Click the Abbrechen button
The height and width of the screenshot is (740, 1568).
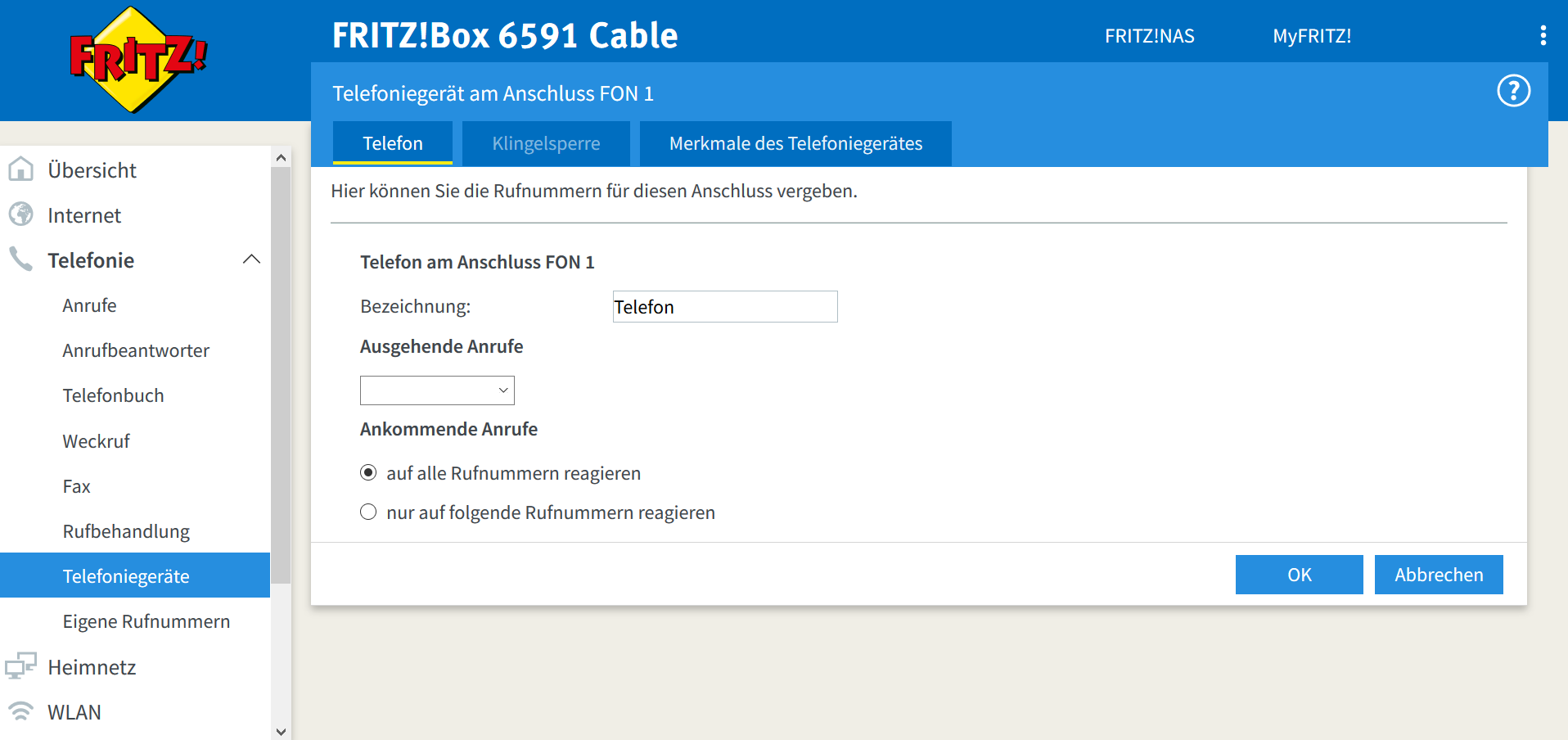click(1439, 575)
